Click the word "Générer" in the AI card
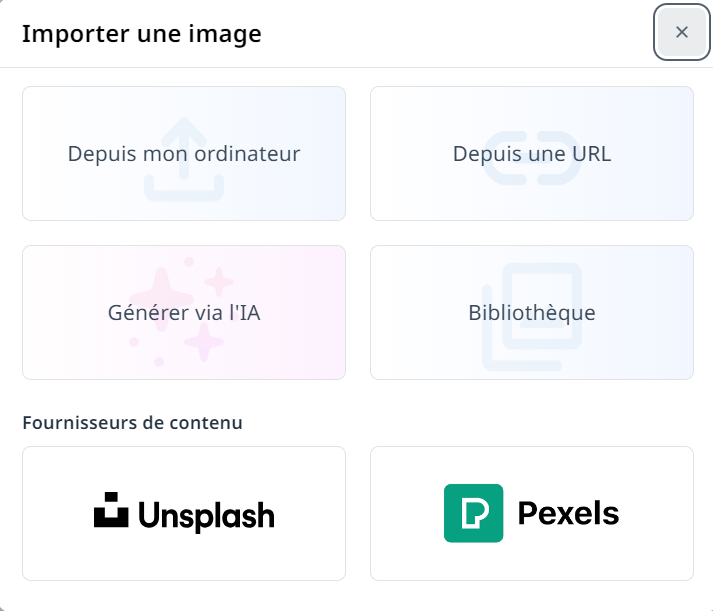 pyautogui.click(x=144, y=312)
